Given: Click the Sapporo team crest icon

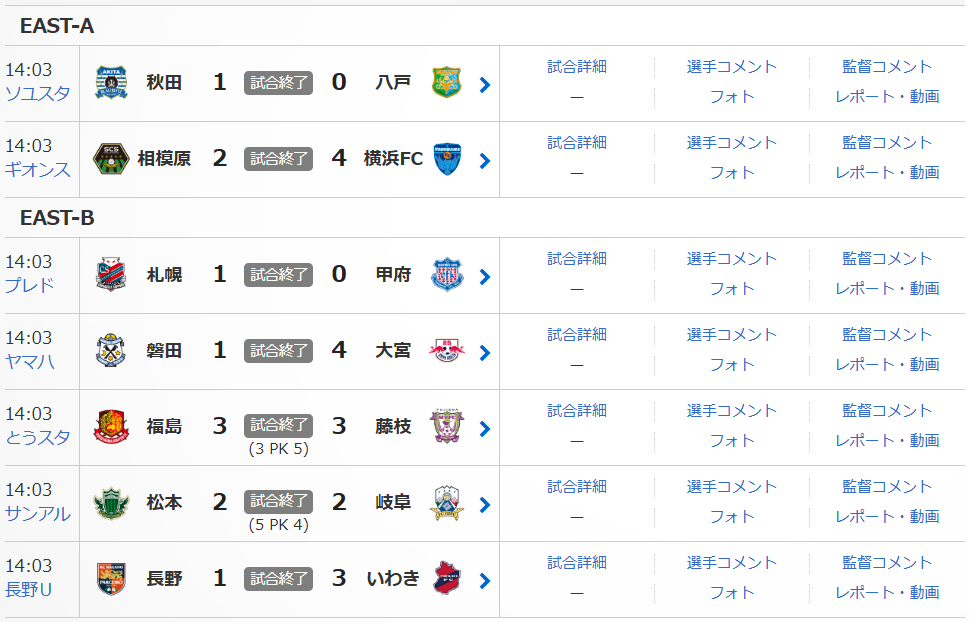Looking at the screenshot, I should [x=111, y=274].
